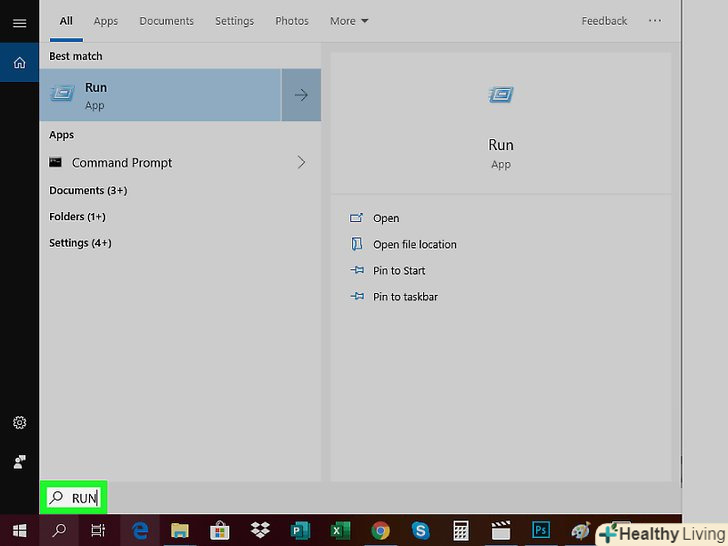
Task: Select the Run App best match result
Action: 161,95
